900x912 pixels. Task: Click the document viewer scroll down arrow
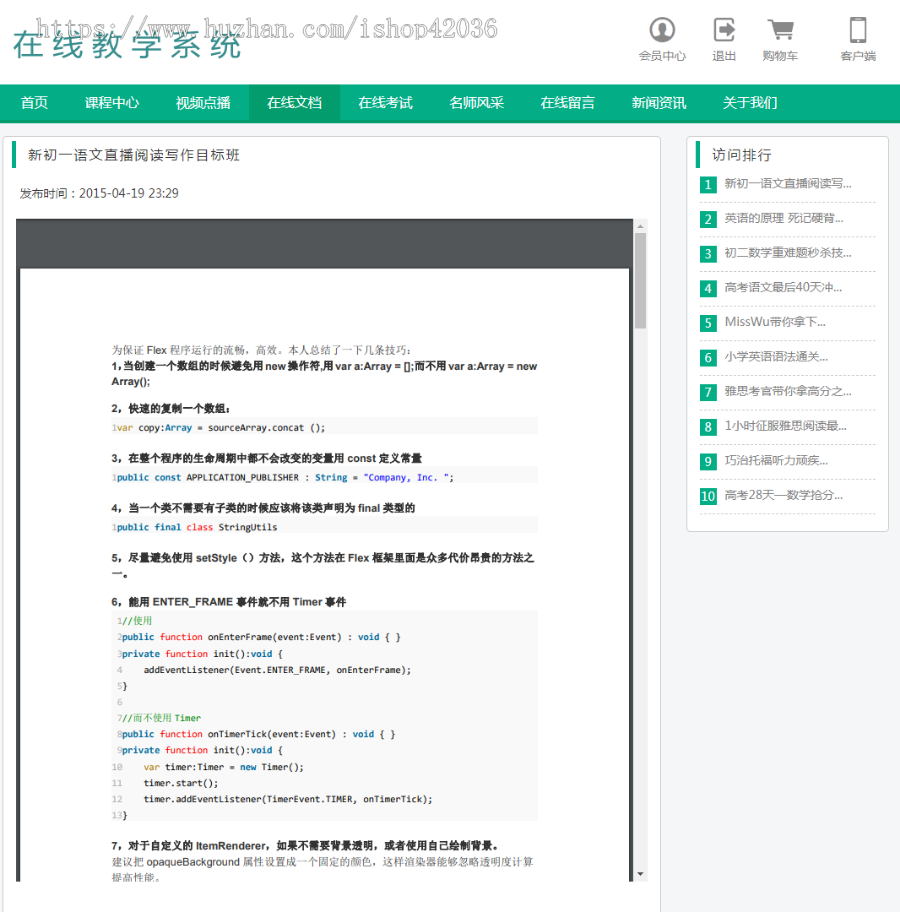(640, 874)
